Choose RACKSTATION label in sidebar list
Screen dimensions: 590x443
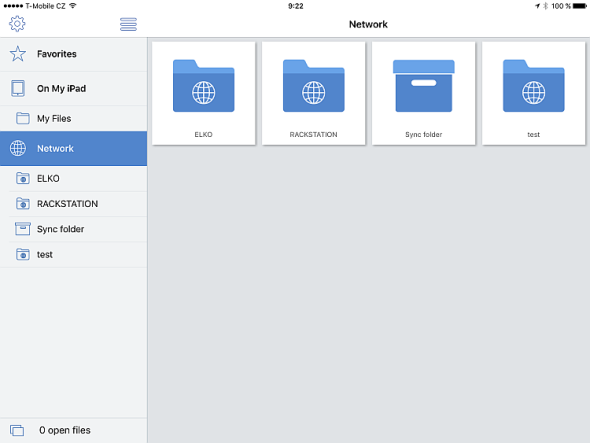tap(67, 204)
